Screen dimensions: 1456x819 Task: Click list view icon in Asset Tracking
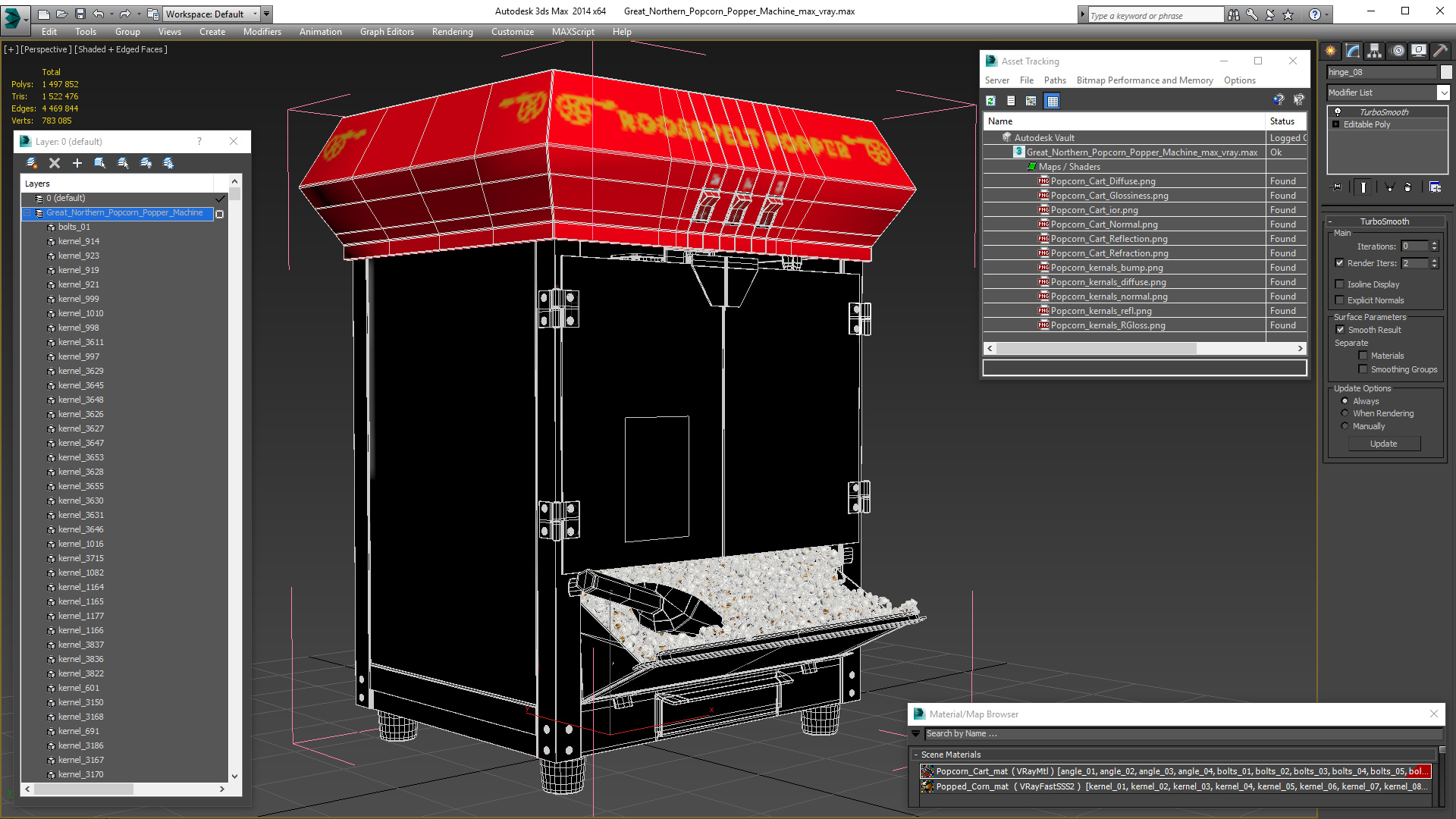pyautogui.click(x=1011, y=101)
